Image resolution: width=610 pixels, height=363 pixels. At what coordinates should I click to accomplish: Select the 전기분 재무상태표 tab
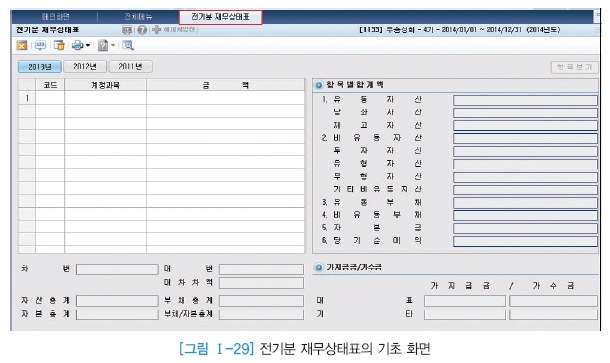point(221,17)
